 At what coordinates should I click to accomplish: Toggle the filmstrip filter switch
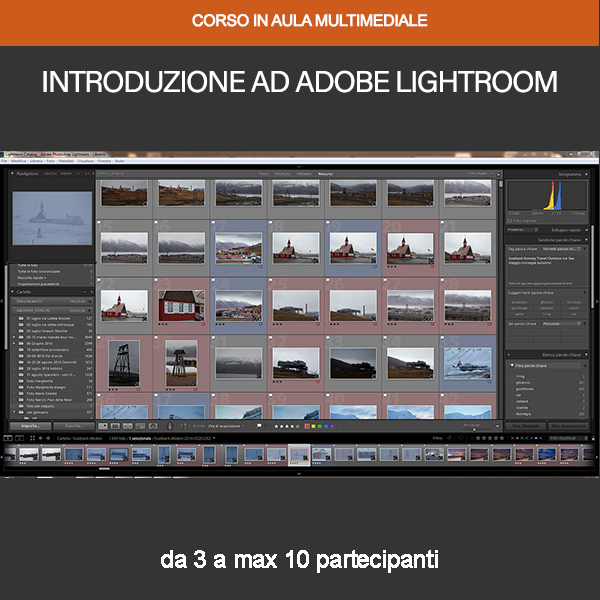pos(593,438)
